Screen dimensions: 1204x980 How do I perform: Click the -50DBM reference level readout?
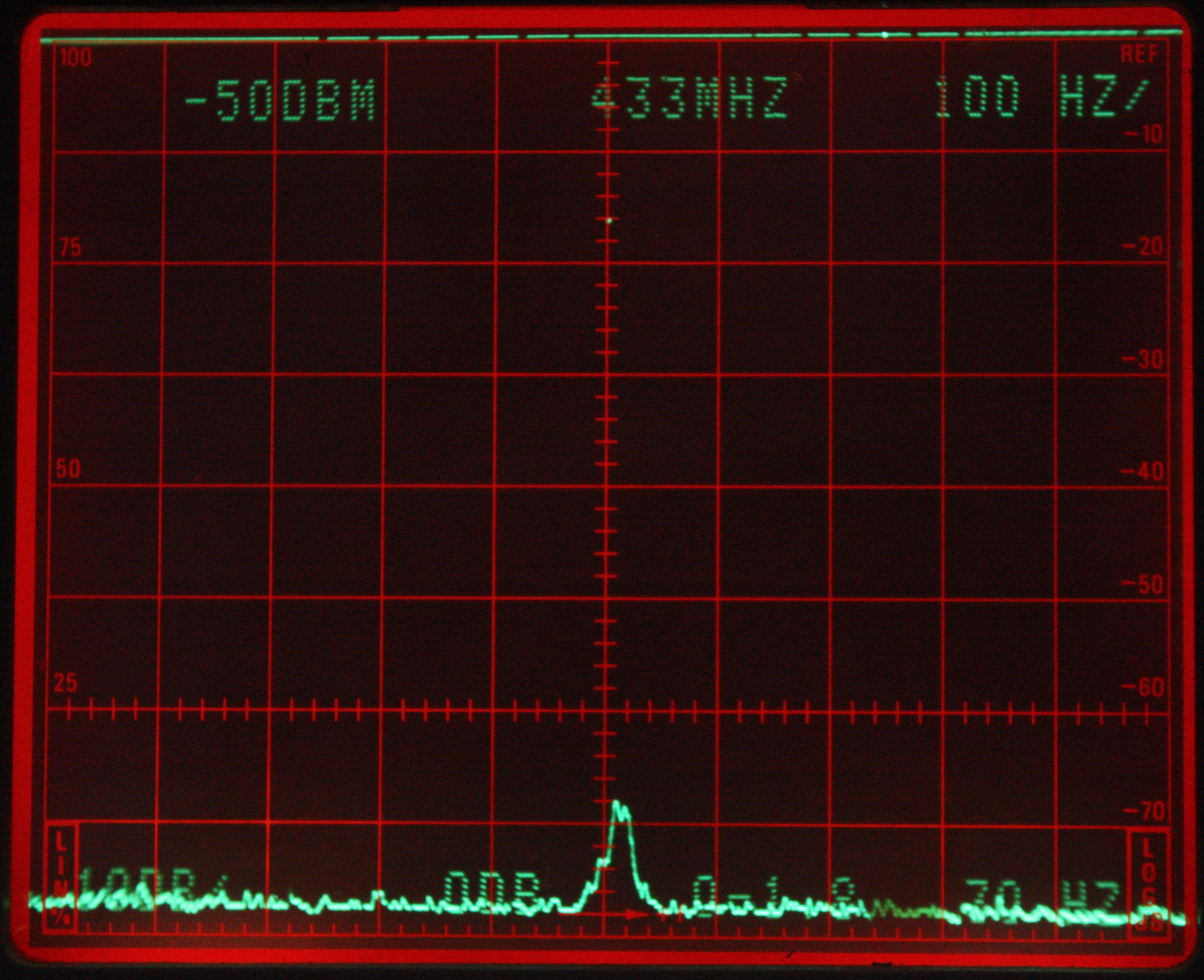281,101
